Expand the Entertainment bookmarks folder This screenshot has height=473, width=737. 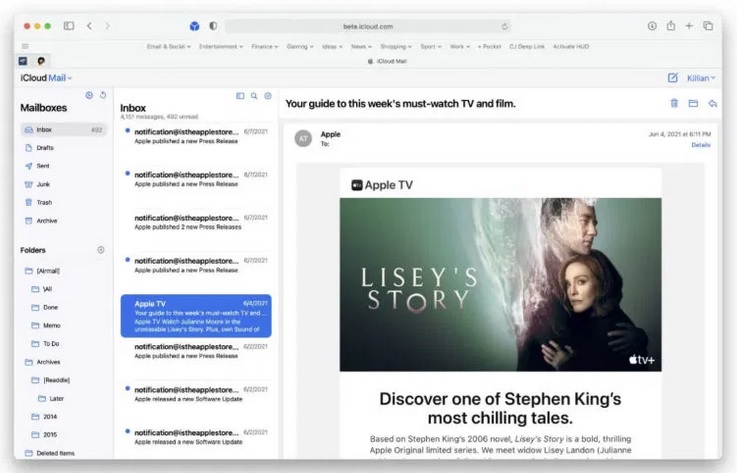[x=221, y=47]
